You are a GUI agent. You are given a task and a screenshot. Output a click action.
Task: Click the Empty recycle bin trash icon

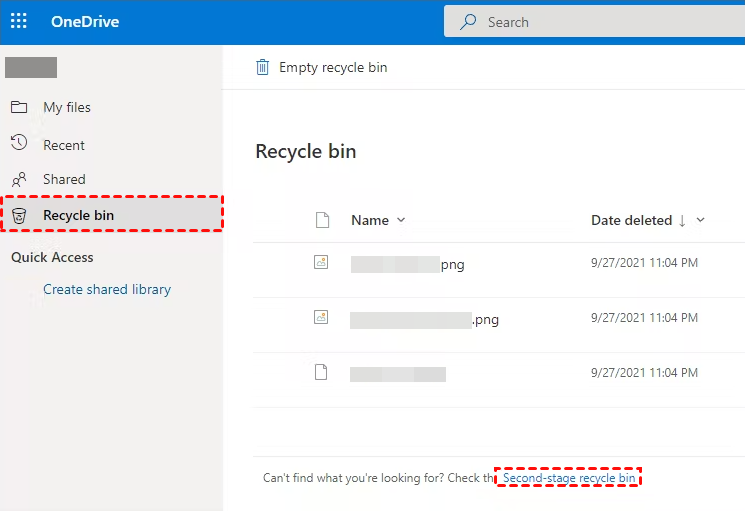pos(263,67)
